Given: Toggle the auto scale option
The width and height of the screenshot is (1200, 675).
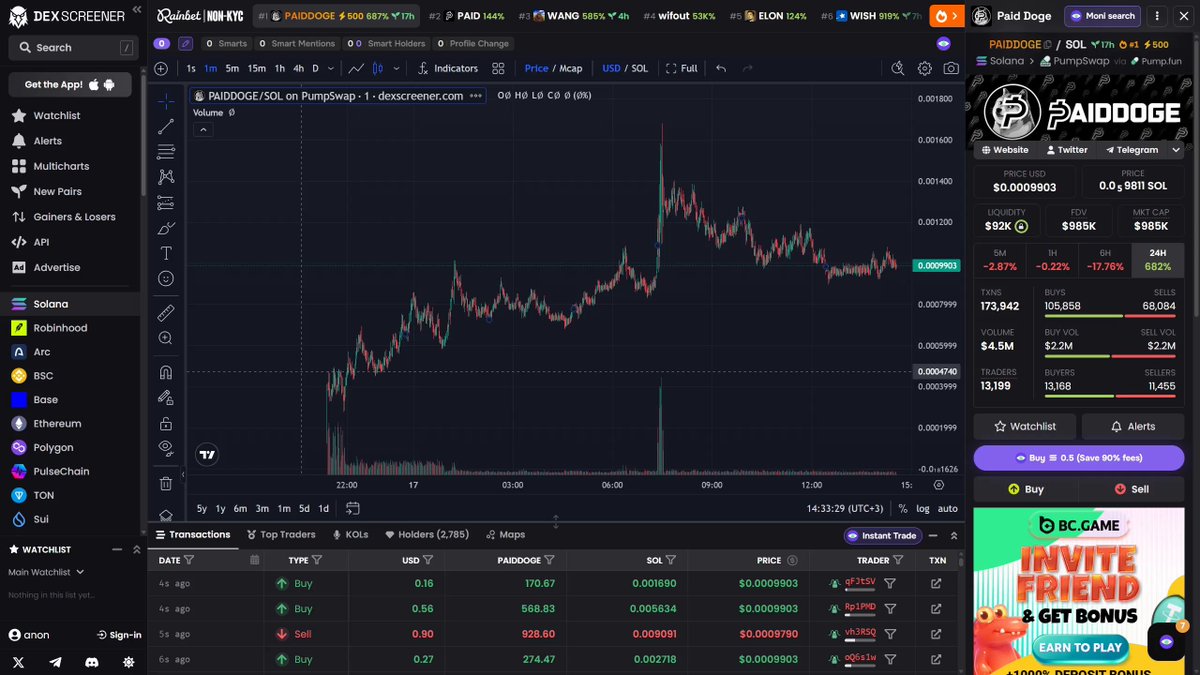Looking at the screenshot, I should tap(947, 508).
